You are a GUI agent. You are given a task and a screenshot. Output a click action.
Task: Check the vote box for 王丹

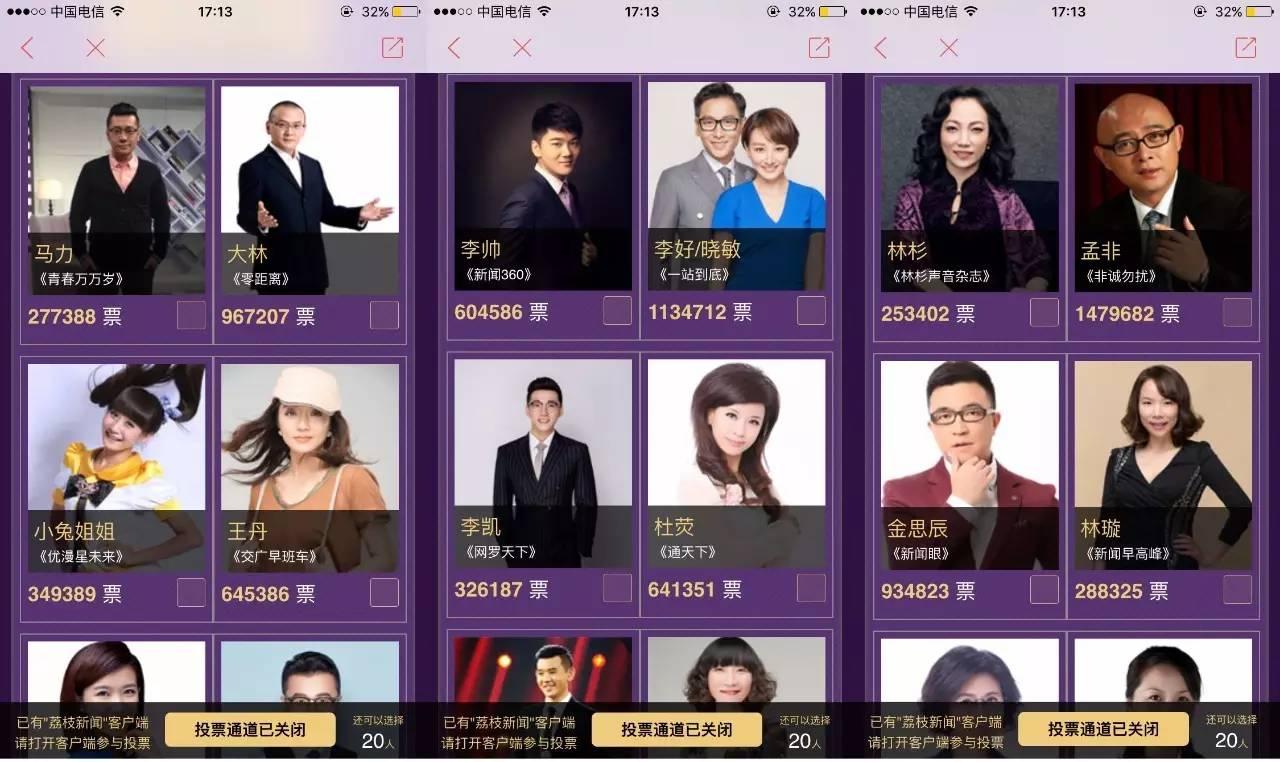[x=384, y=592]
